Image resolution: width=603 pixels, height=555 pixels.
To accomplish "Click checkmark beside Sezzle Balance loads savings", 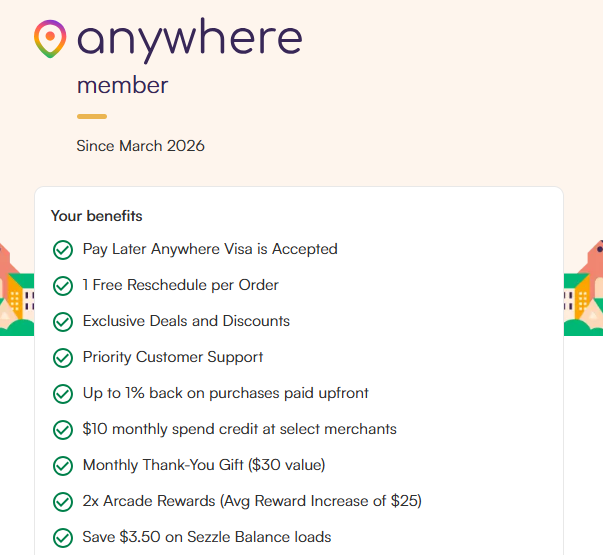I will [x=63, y=538].
